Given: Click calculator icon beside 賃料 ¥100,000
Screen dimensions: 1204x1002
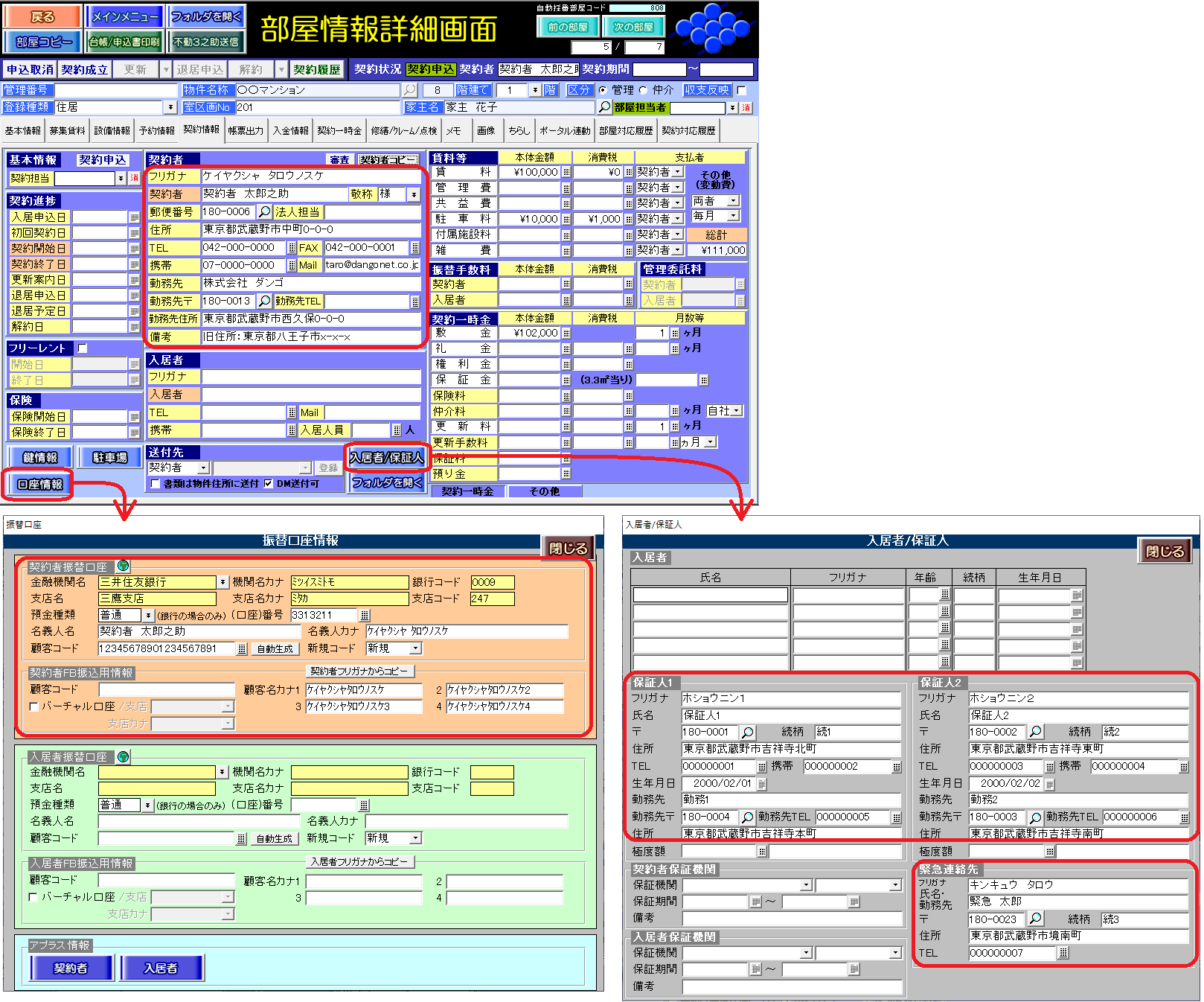Looking at the screenshot, I should pos(566,172).
